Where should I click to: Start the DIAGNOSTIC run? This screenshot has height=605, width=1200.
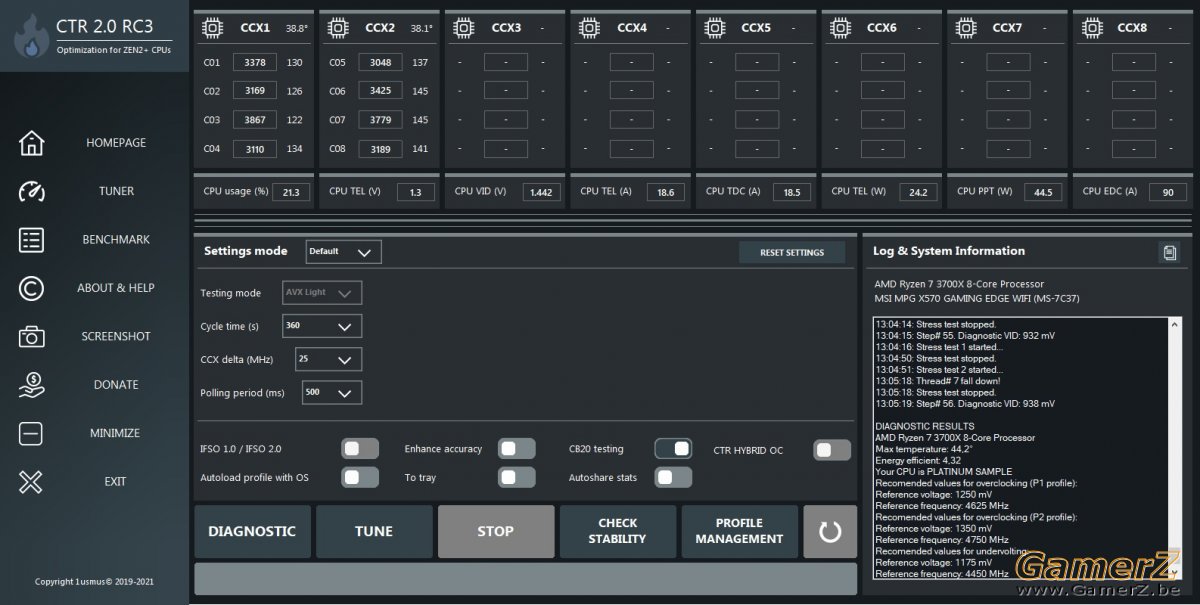coord(252,531)
